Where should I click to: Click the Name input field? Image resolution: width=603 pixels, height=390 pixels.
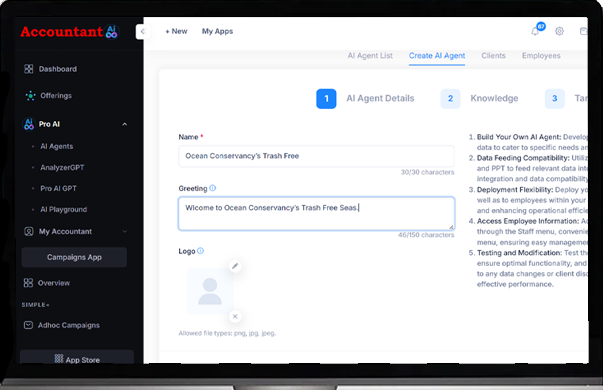pos(316,156)
